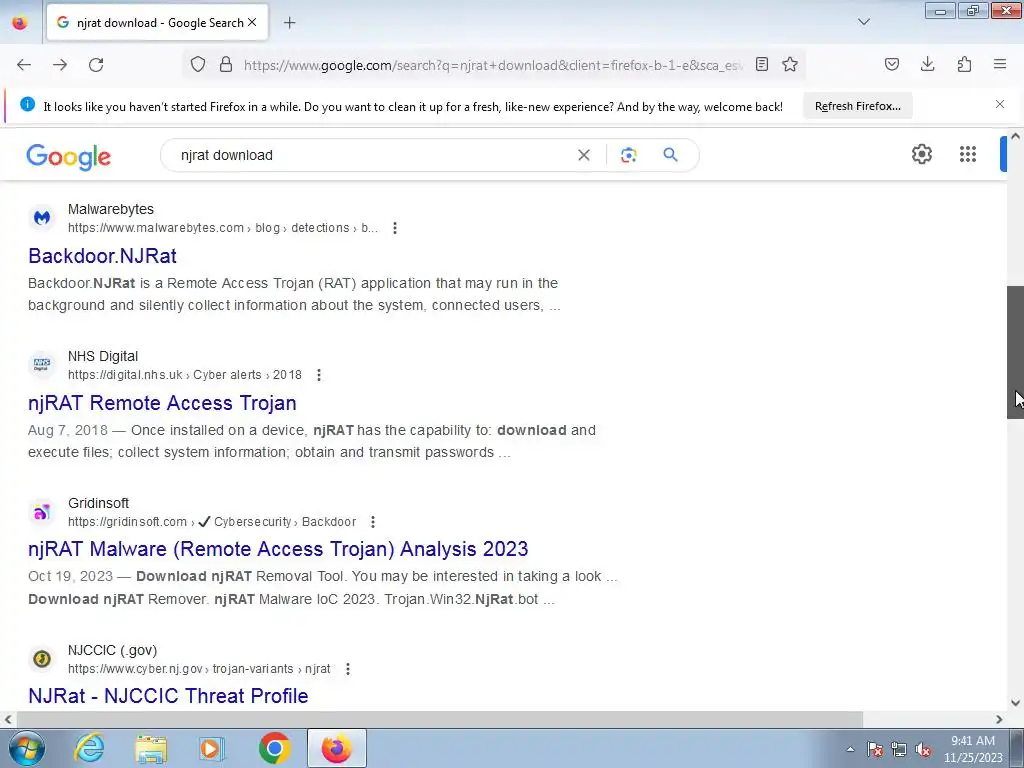Screen dimensions: 1024x768
Task: Click the scroll up arrow
Action: (1016, 136)
